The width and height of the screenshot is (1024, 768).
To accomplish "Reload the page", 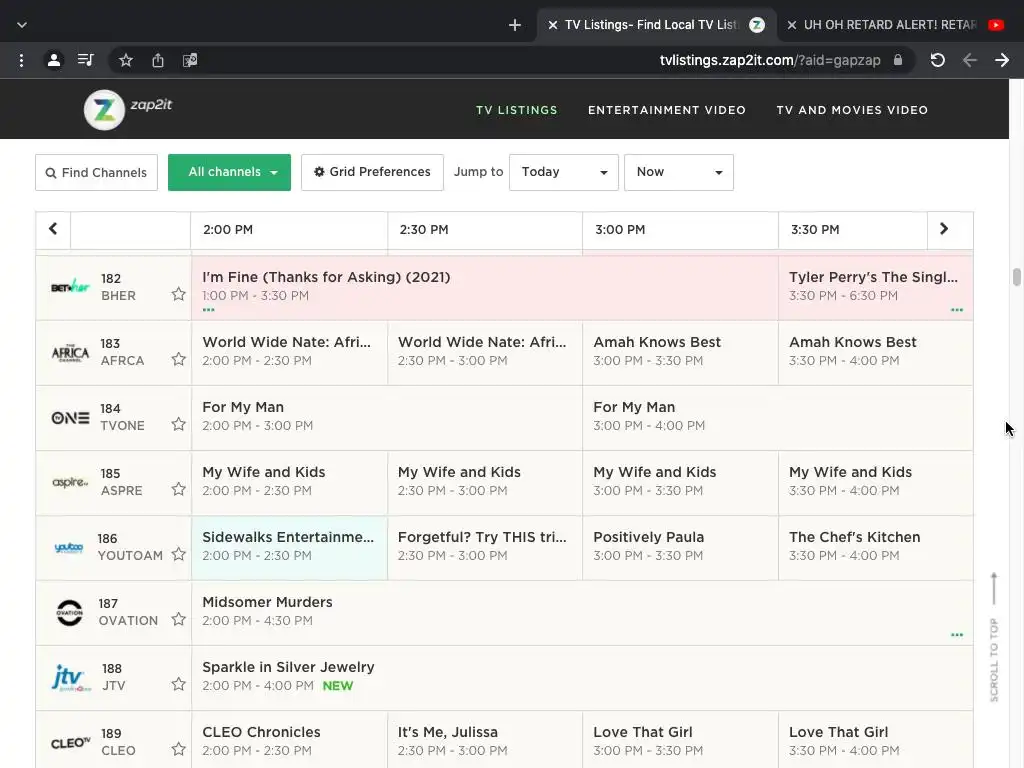I will point(938,61).
